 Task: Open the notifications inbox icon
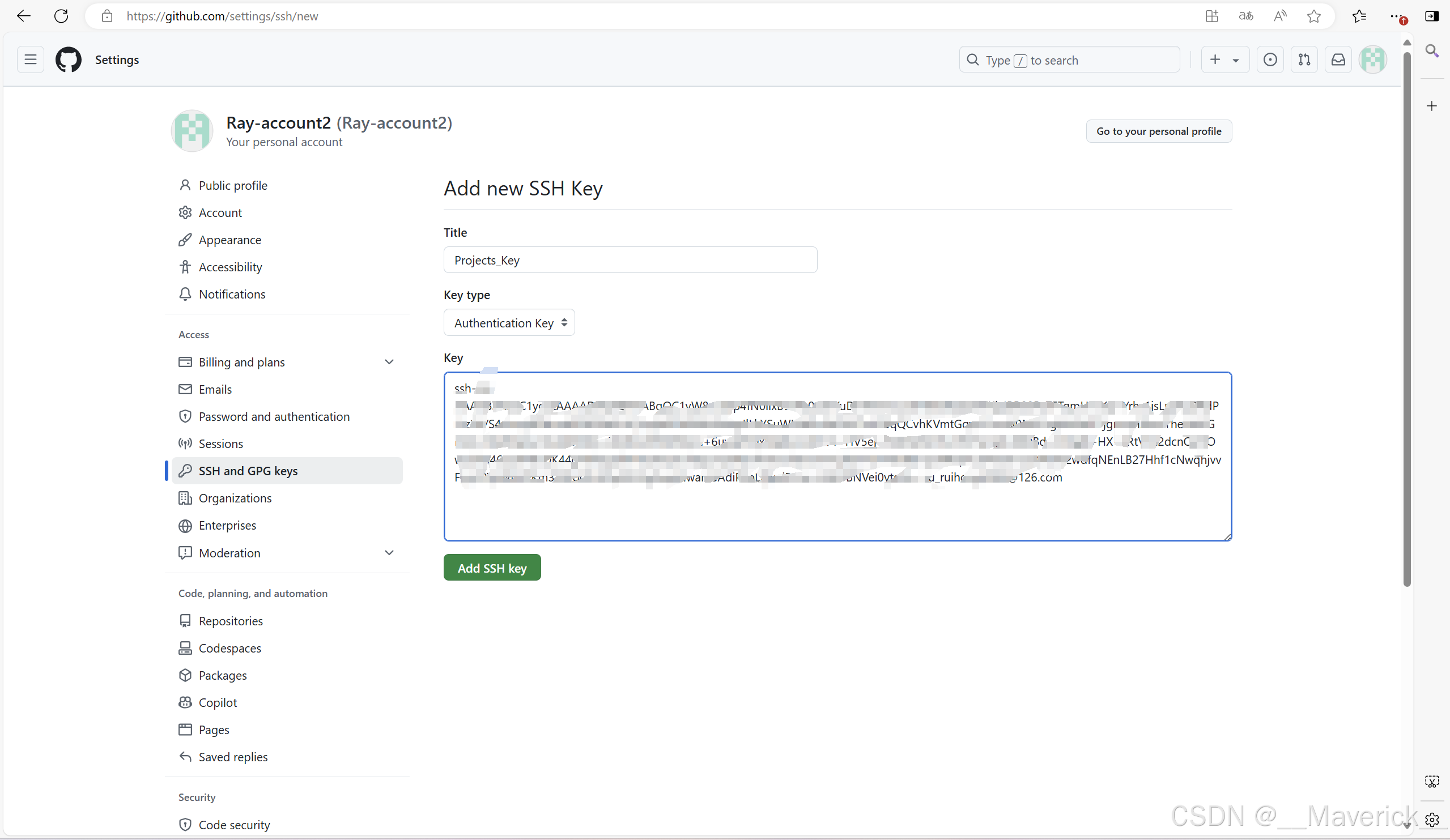(x=1338, y=60)
